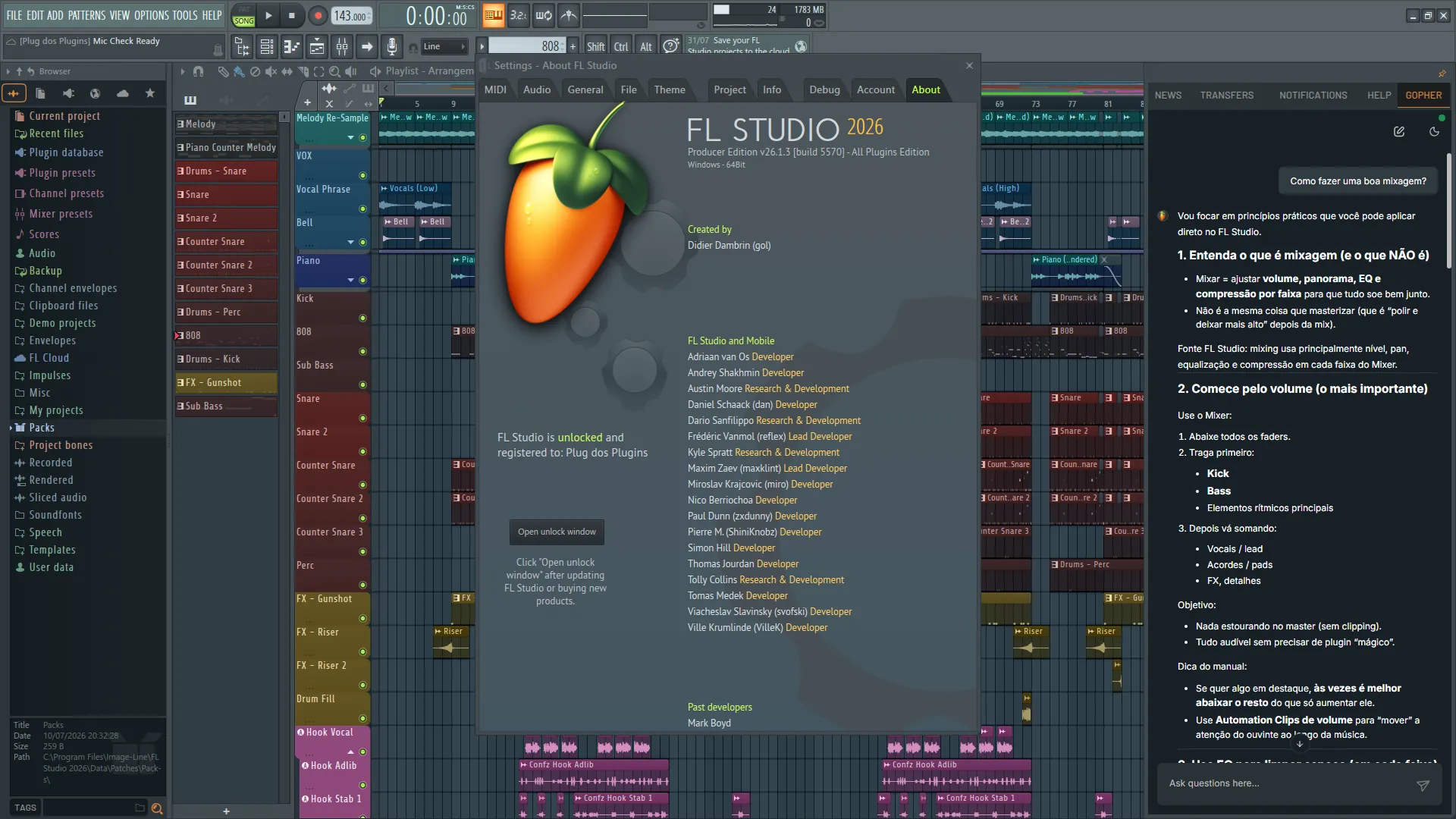Mute the Melody Re-Sample track green light

click(x=362, y=138)
